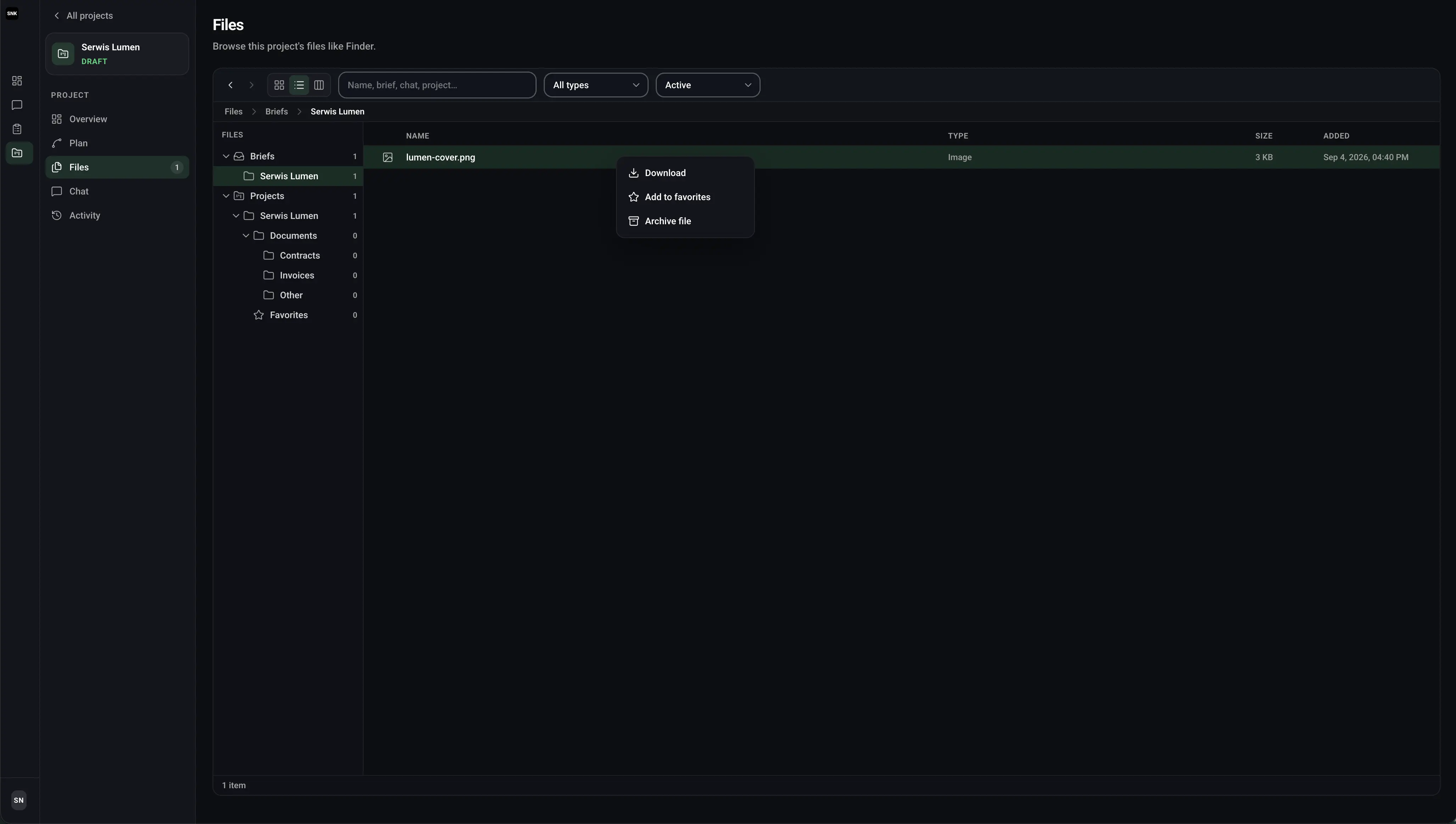Select the Contracts folder

tap(288, 255)
